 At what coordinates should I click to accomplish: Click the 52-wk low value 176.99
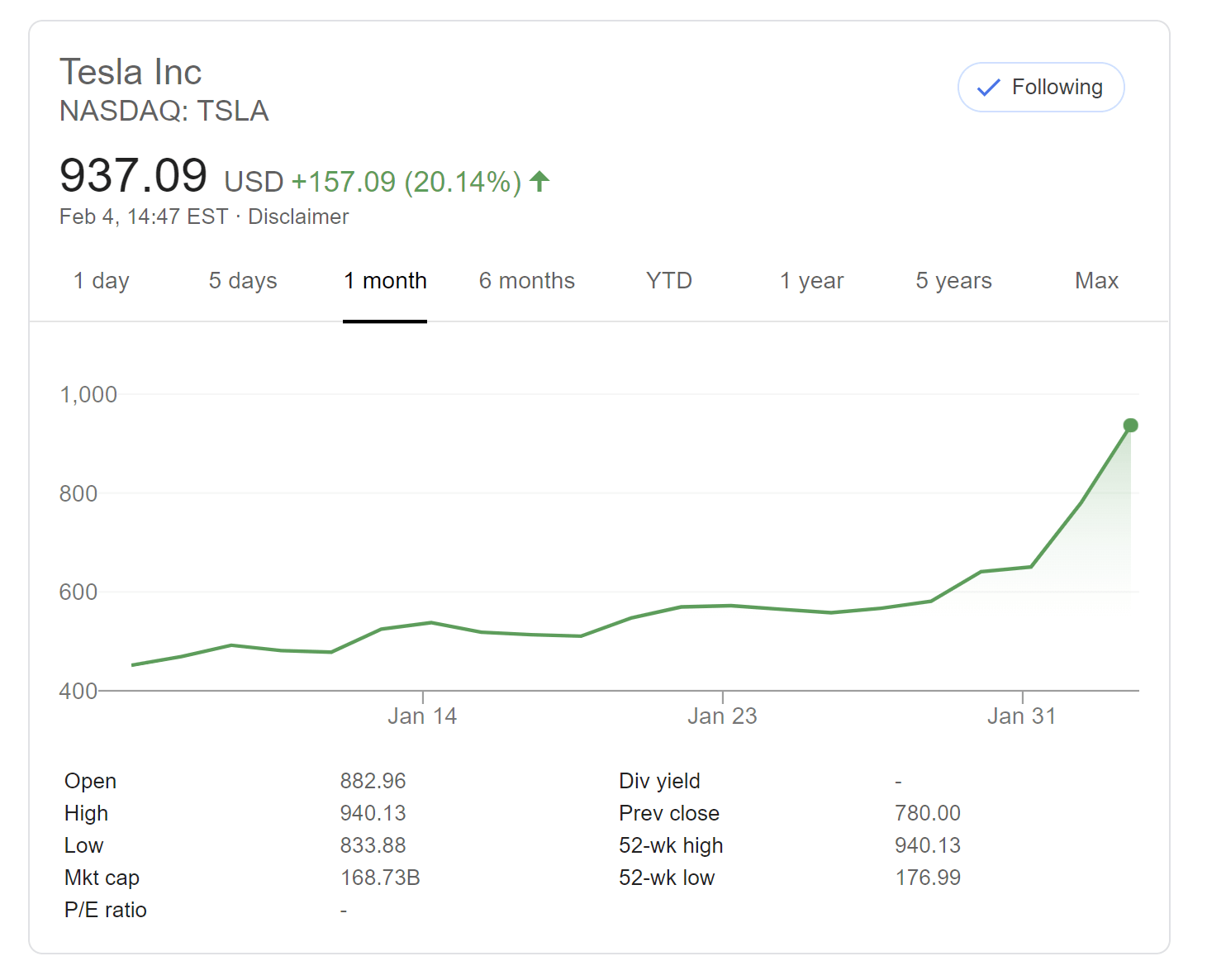click(928, 878)
